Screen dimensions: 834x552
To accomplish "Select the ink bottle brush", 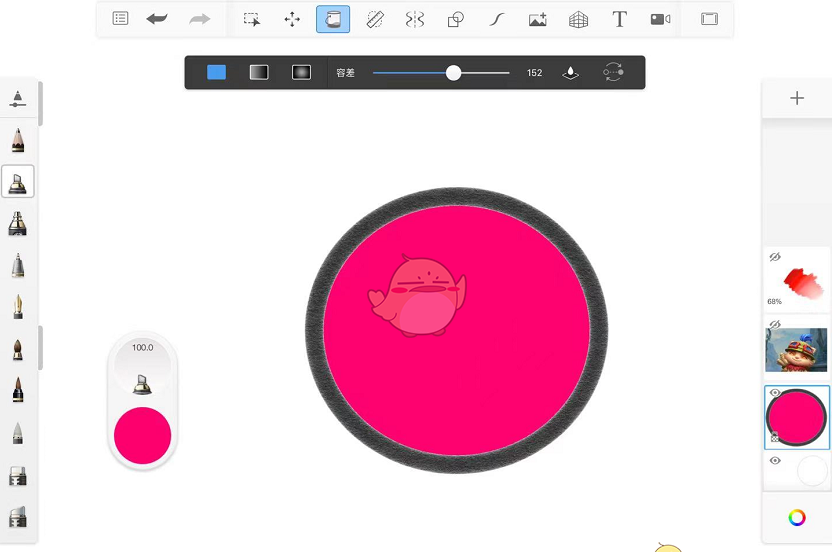I will pos(18,223).
